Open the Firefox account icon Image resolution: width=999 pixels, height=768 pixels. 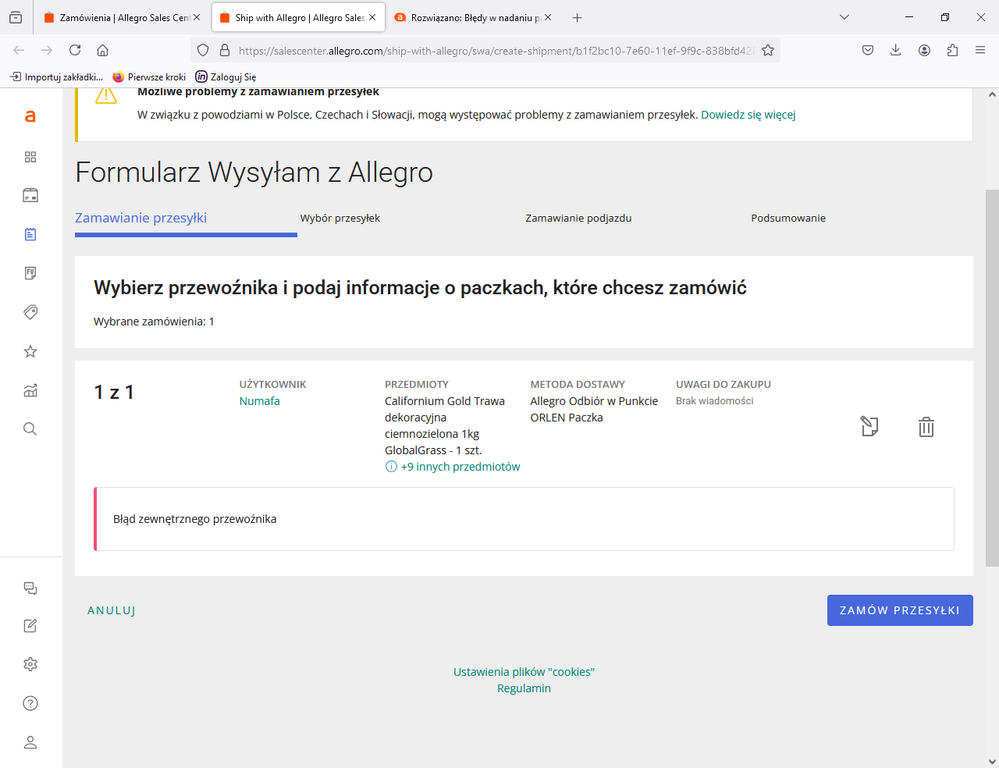click(924, 50)
